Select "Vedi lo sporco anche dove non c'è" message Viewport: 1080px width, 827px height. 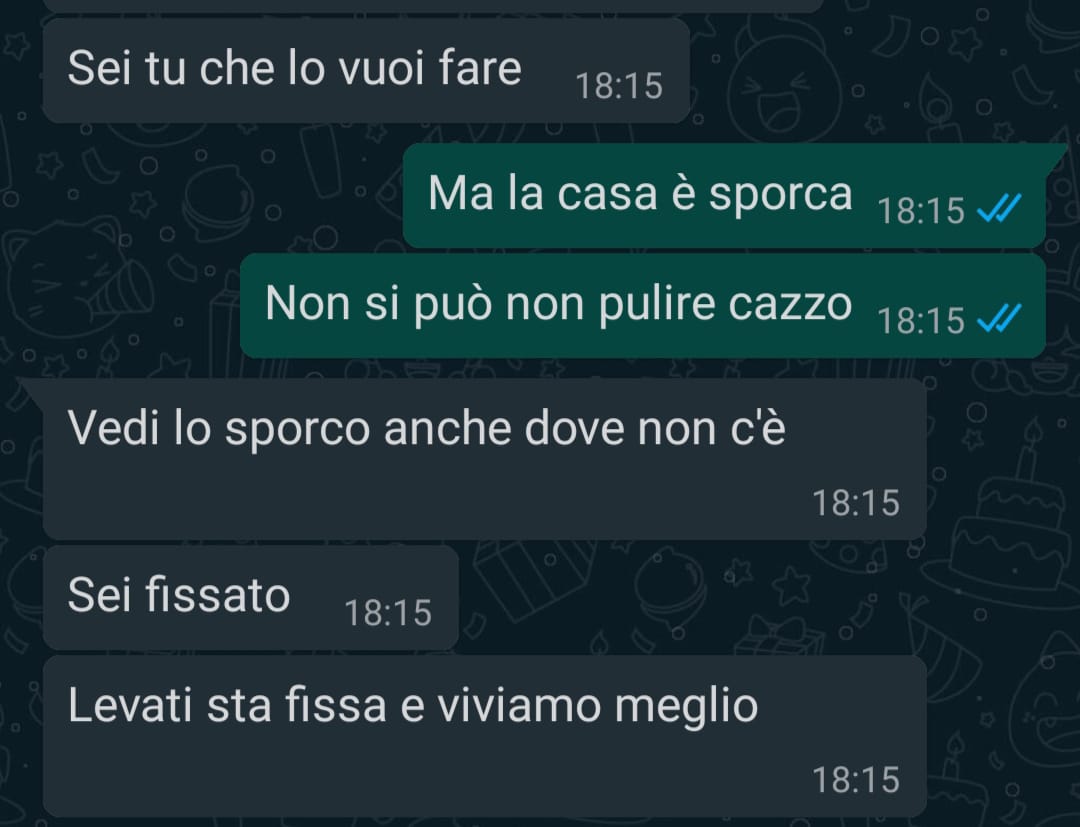[484, 459]
